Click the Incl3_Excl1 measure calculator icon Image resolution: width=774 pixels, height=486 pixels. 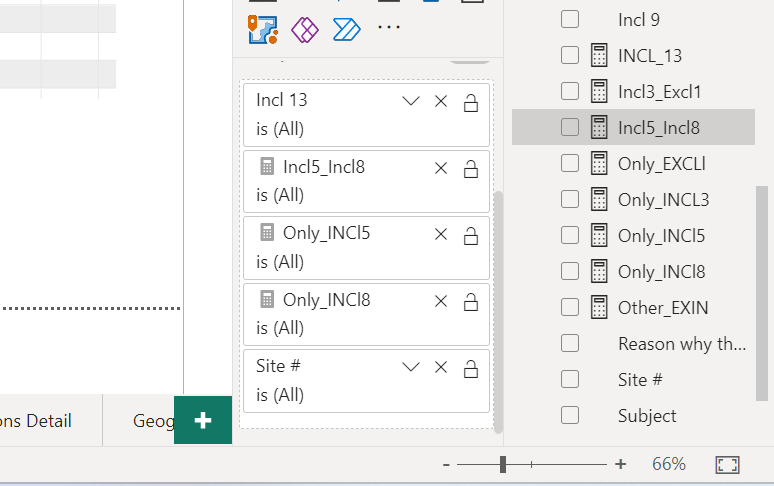pyautogui.click(x=599, y=91)
